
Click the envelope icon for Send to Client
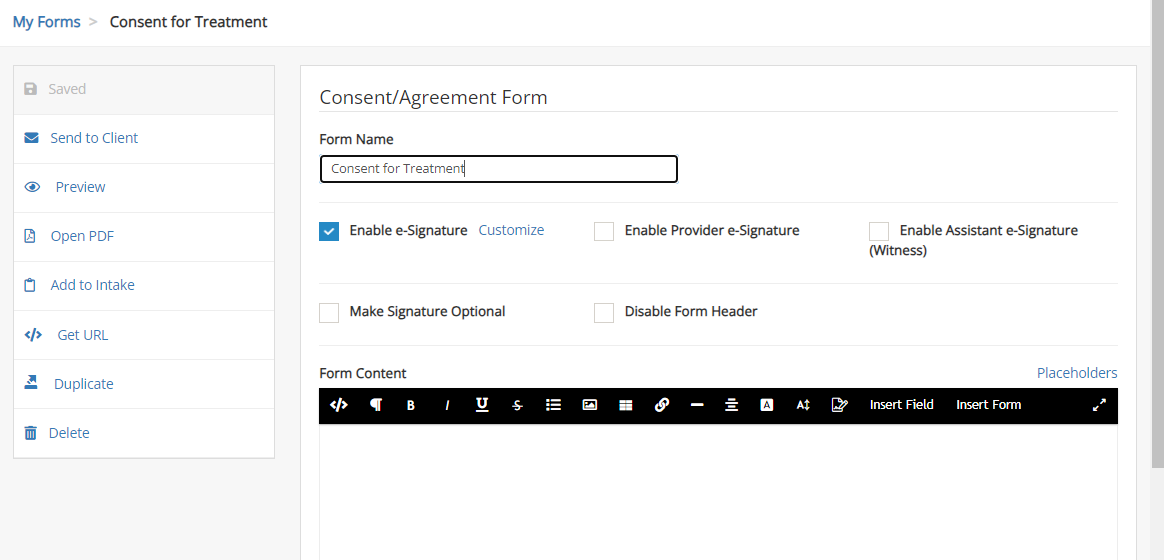point(31,138)
